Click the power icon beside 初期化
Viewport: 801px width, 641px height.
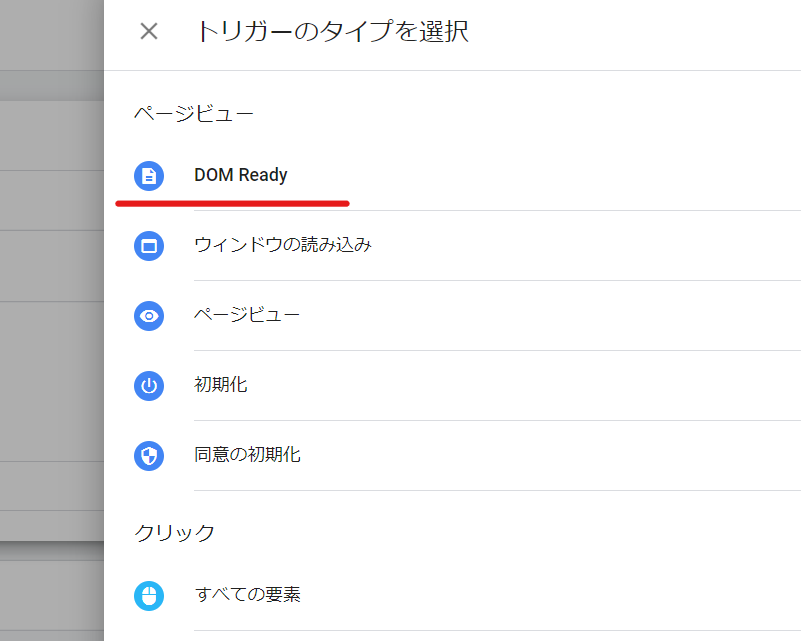click(149, 386)
